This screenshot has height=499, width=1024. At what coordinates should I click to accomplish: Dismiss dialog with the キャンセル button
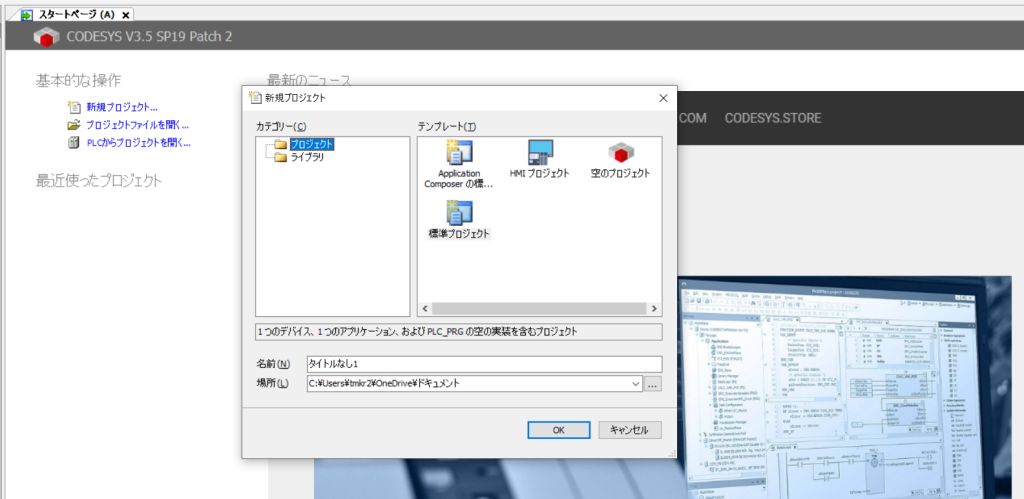coord(630,430)
